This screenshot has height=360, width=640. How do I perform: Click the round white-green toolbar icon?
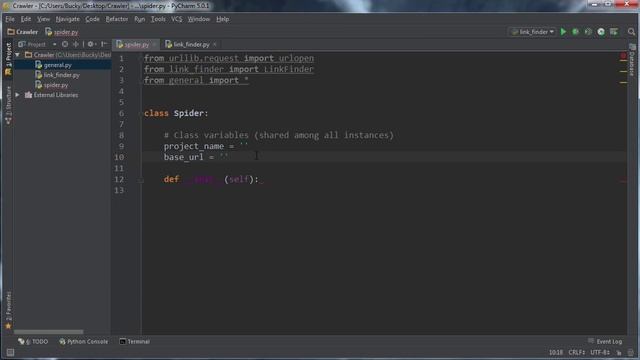(x=601, y=32)
